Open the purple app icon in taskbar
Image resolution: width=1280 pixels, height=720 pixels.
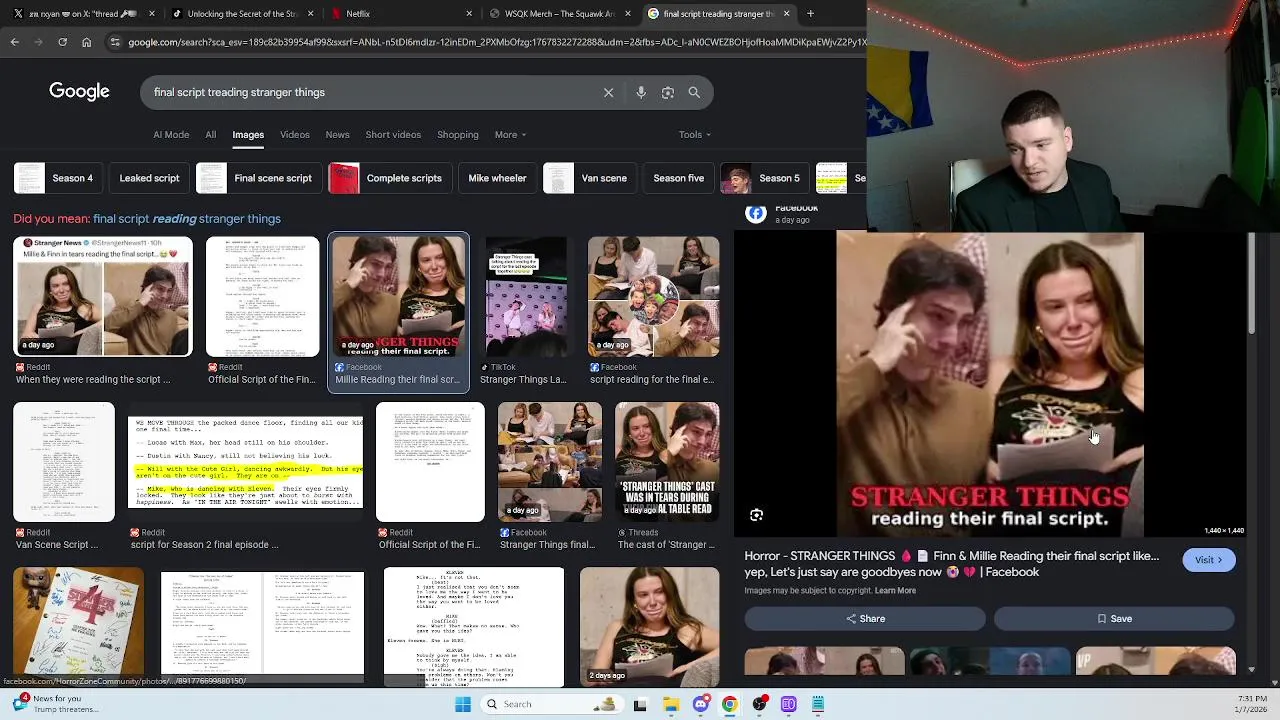(x=788, y=704)
